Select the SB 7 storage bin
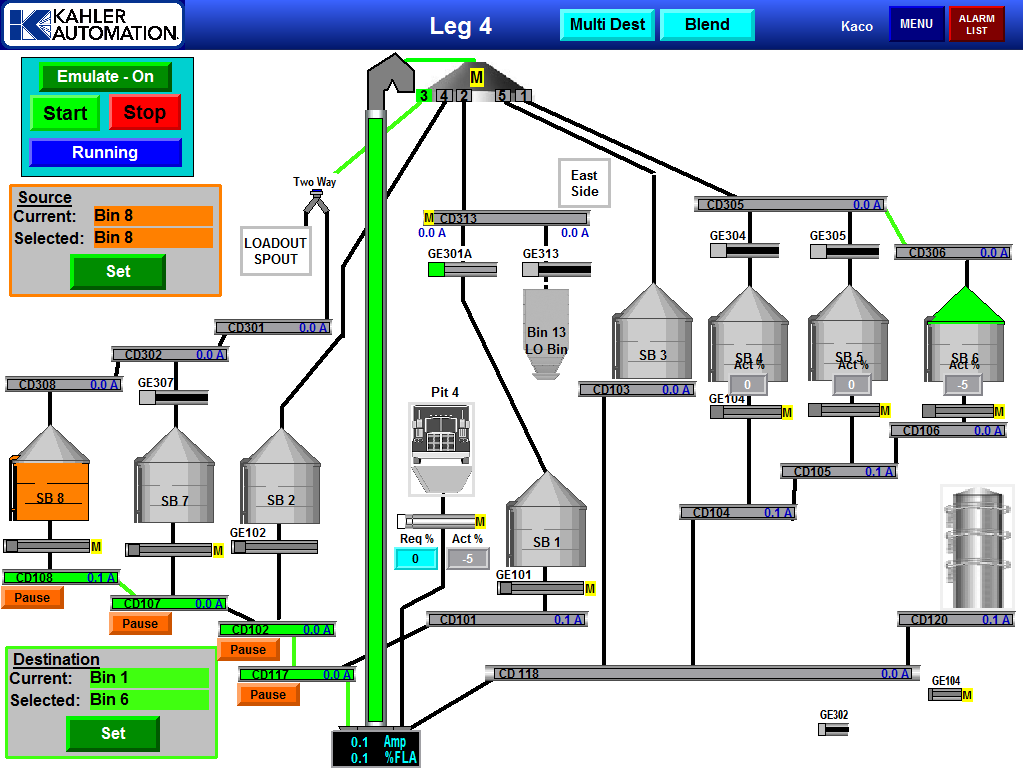 (x=174, y=476)
